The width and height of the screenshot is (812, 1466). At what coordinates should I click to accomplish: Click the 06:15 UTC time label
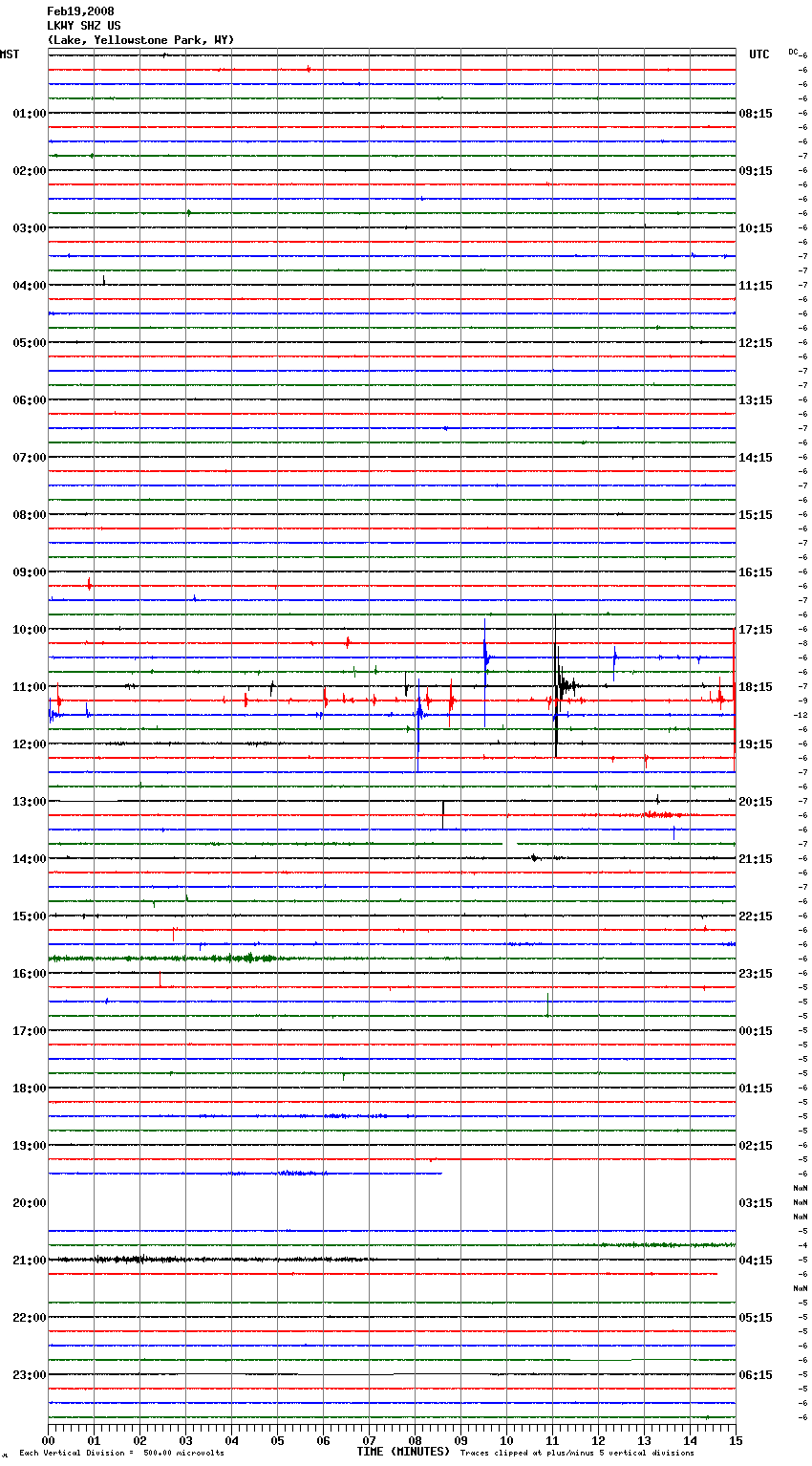click(756, 1375)
